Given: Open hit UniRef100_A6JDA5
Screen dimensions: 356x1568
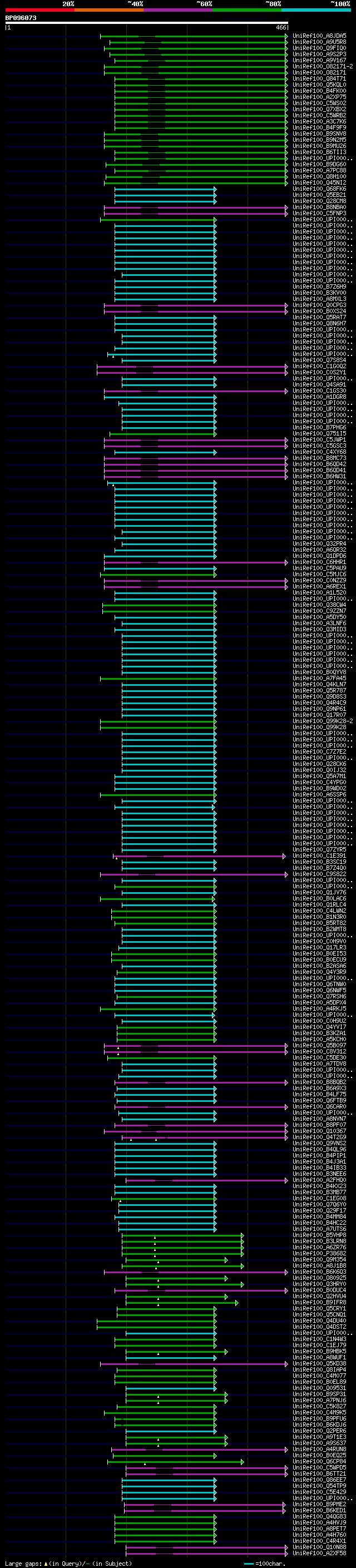Looking at the screenshot, I should pos(319,36).
